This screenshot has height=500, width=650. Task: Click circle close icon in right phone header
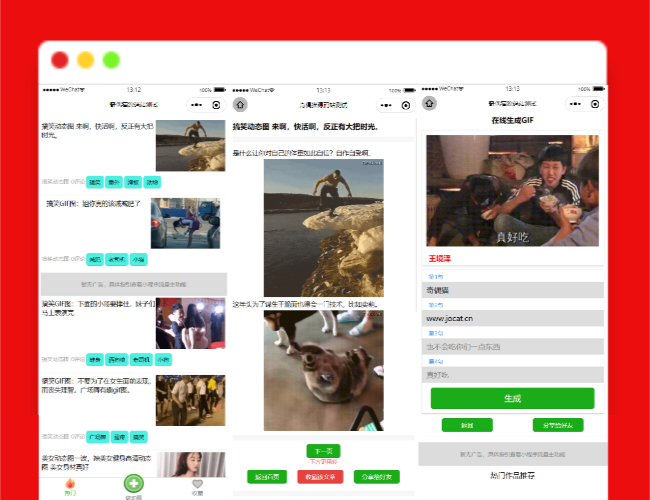point(595,104)
